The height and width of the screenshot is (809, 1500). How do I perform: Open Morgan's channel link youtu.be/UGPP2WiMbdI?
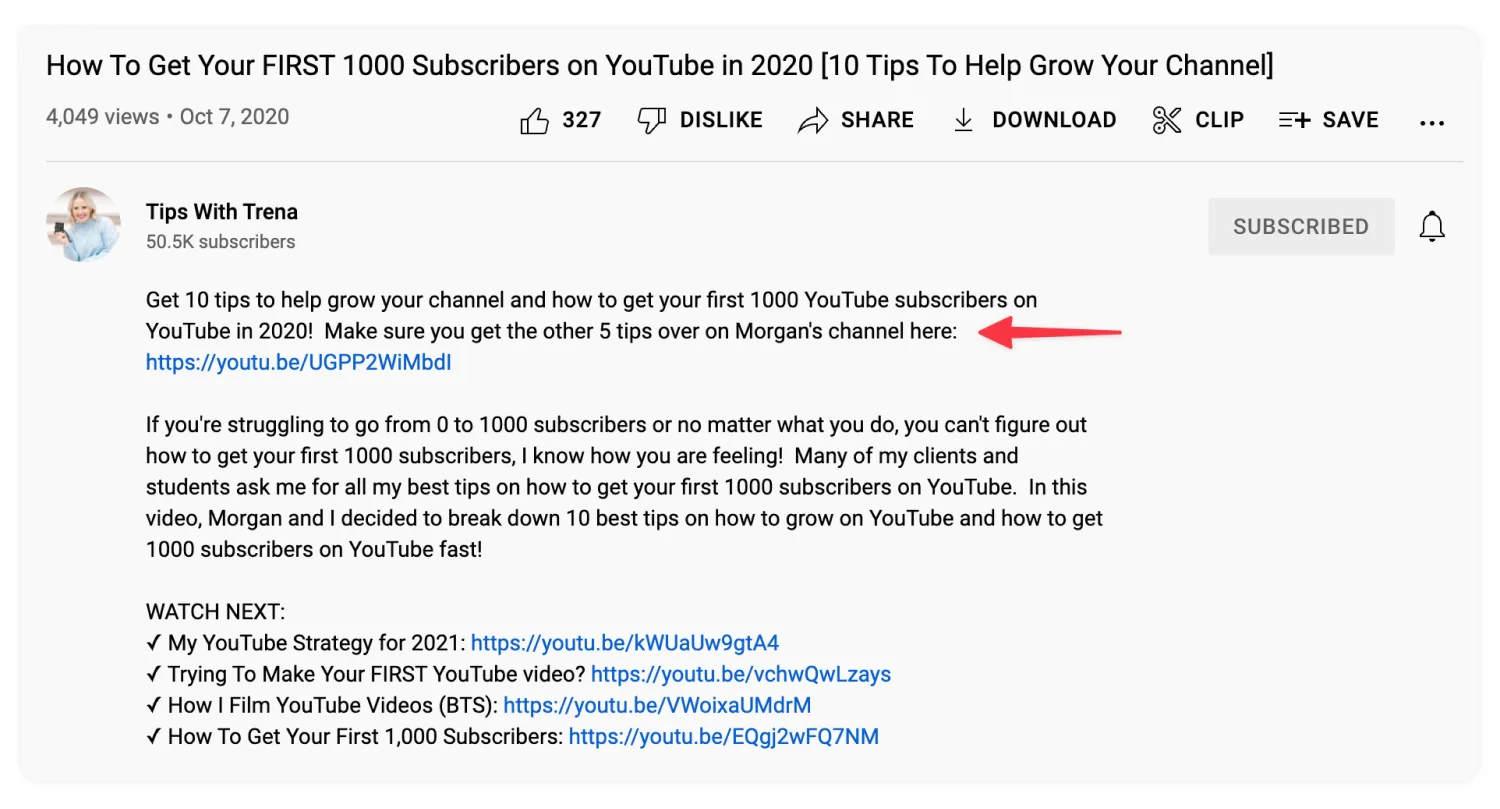point(298,362)
